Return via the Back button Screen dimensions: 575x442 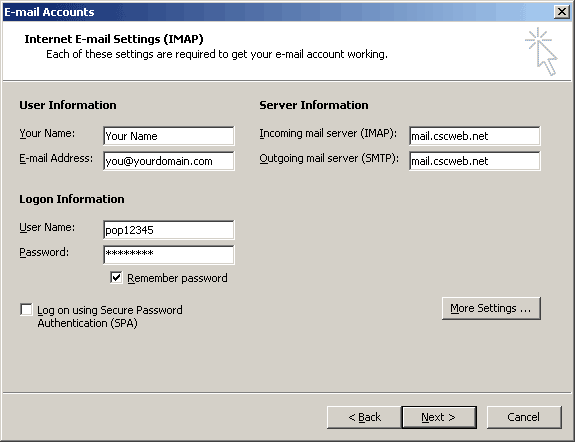pos(364,417)
